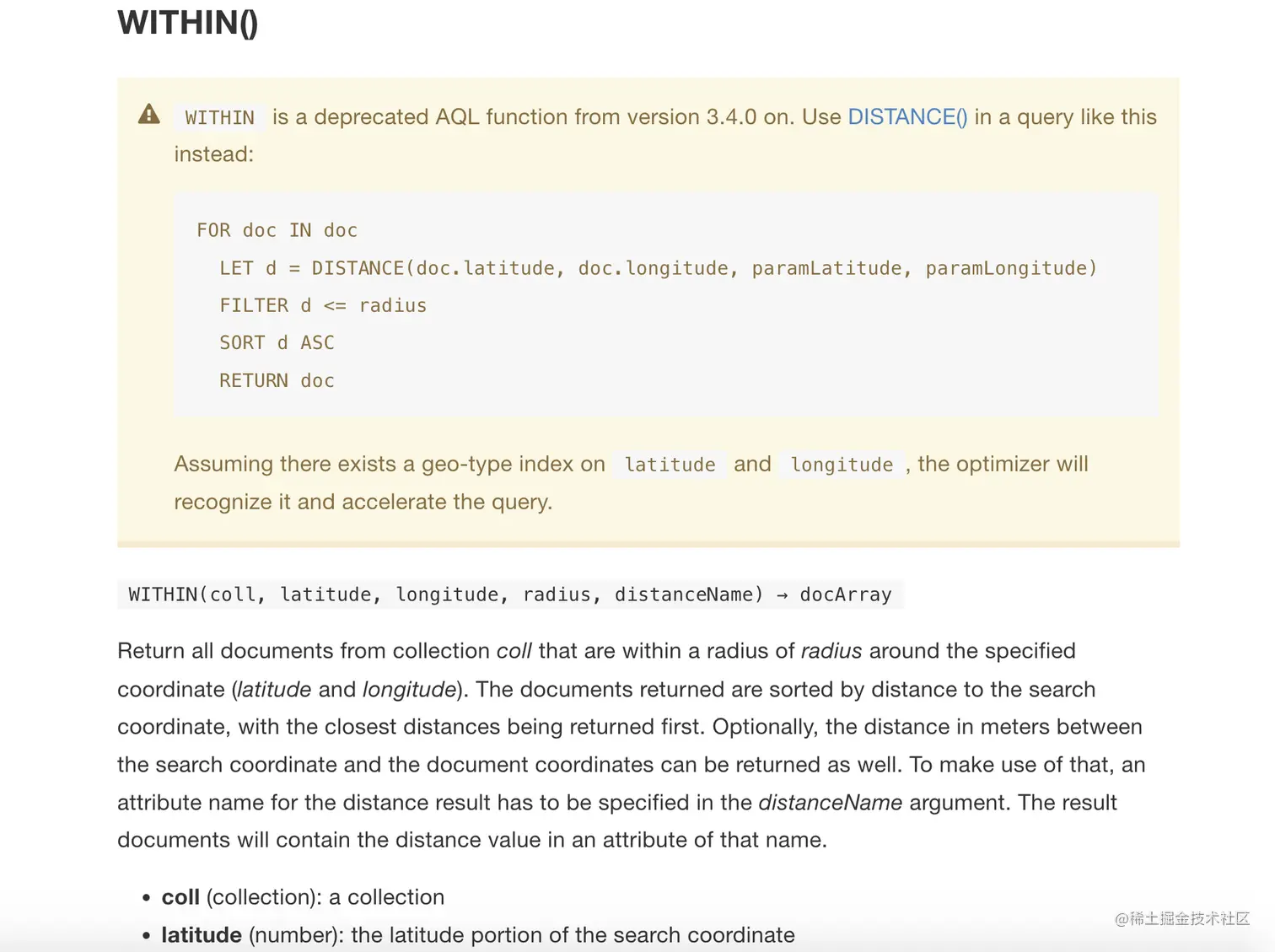Screen dimensions: 1275x952
Task: Click the "LET d = DISTANCE" code line
Action: 658,268
